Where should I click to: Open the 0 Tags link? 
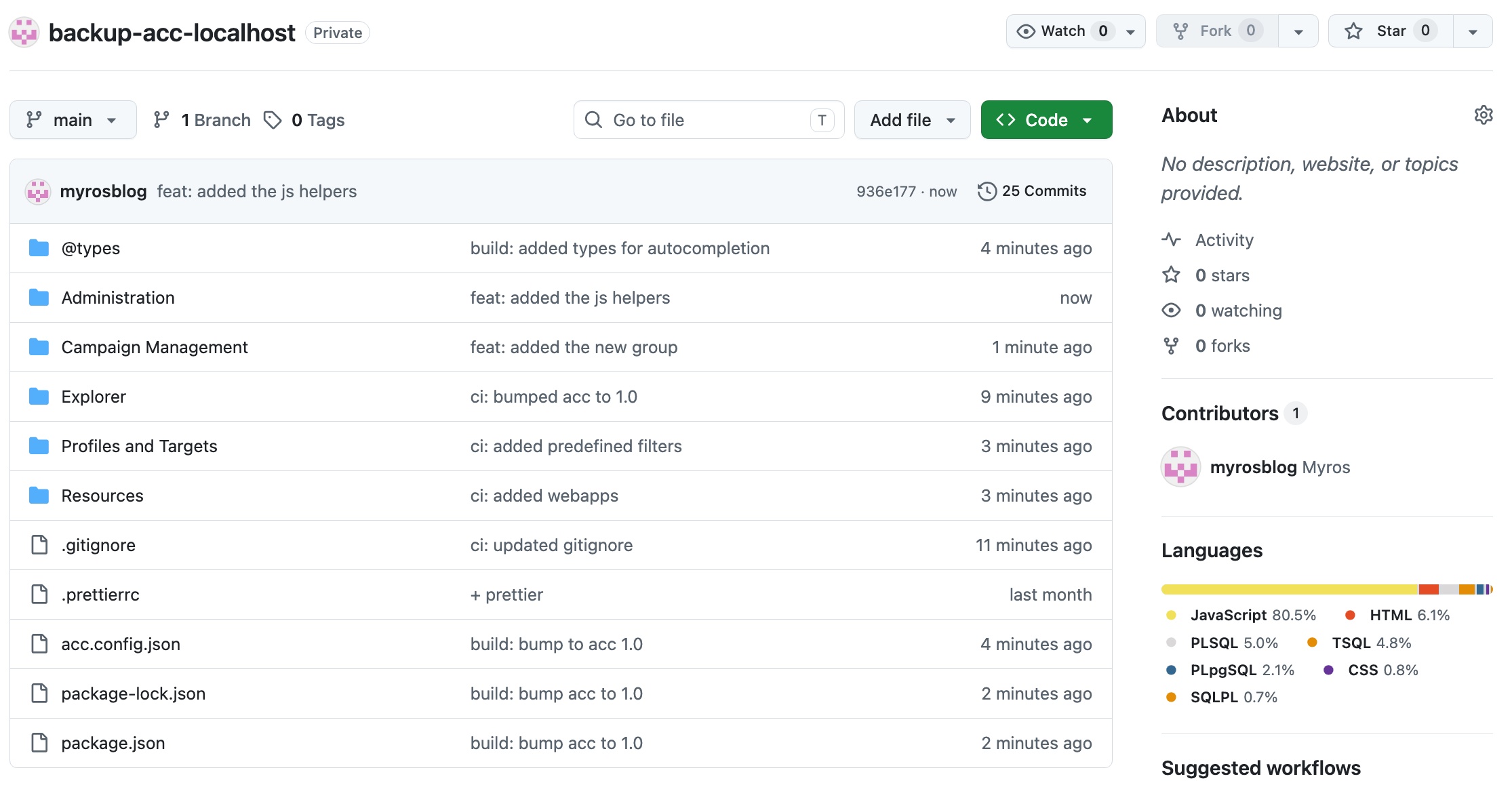pyautogui.click(x=304, y=120)
